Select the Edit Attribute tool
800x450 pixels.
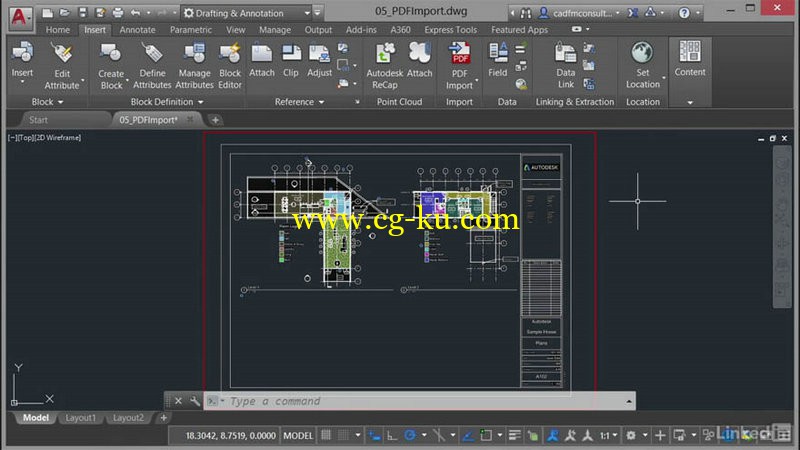(x=62, y=66)
